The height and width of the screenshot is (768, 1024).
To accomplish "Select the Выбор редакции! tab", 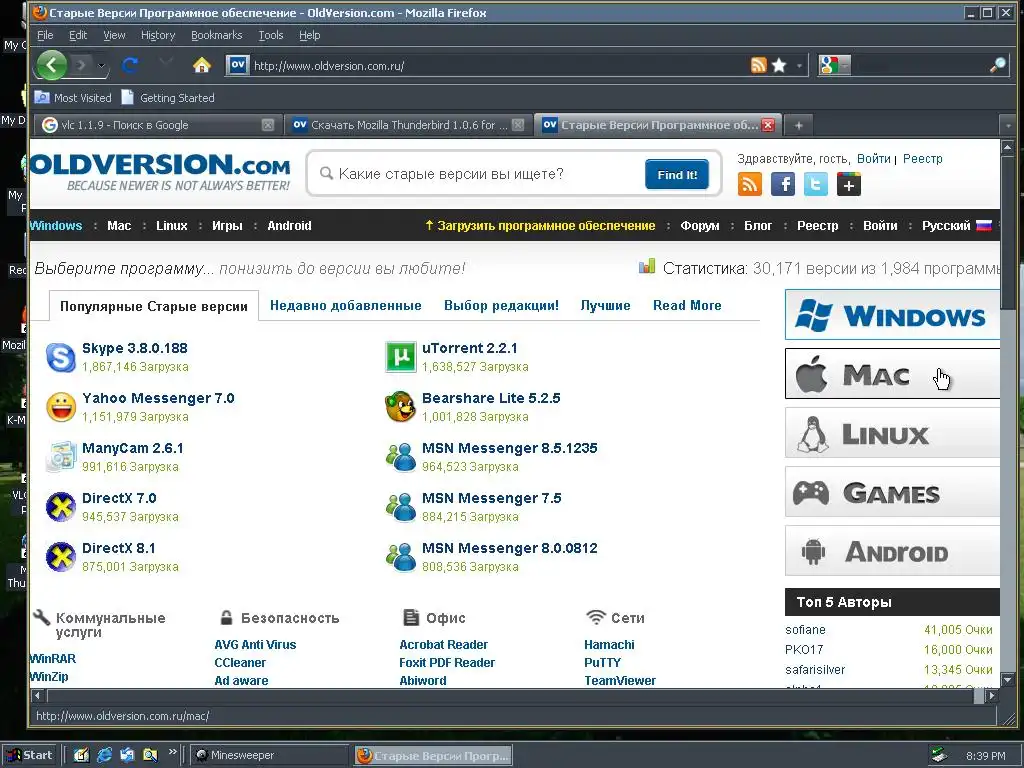I will [x=502, y=306].
